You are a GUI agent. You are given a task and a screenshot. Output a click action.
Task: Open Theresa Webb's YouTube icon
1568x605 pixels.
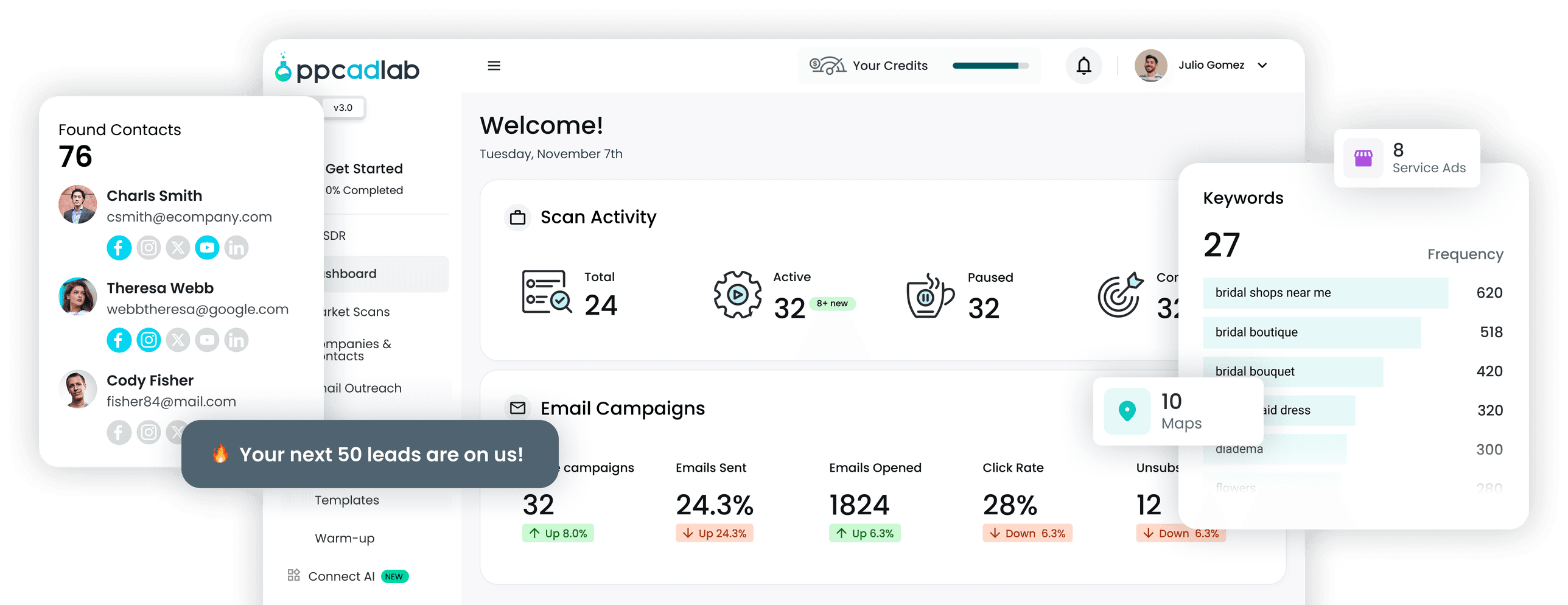[207, 340]
